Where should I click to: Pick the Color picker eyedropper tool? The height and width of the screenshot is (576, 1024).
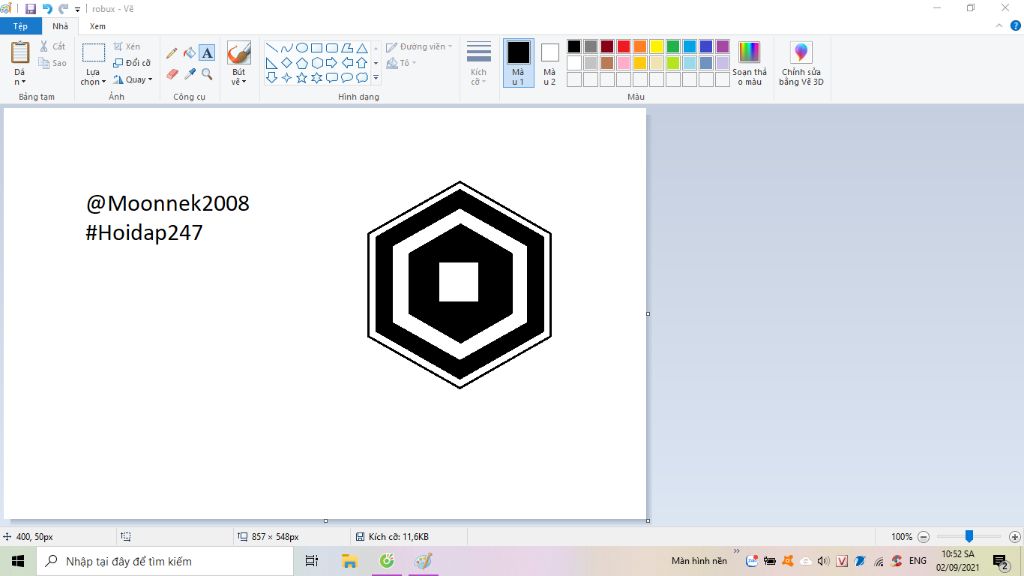[189, 74]
